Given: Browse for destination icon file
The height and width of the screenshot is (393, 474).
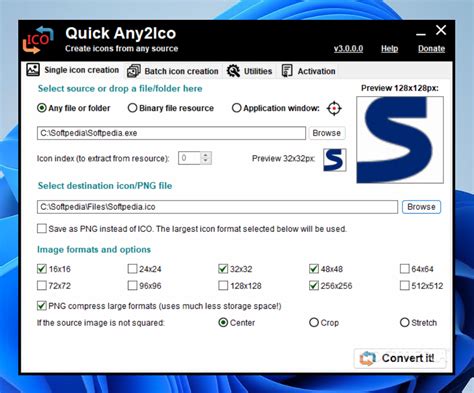Looking at the screenshot, I should 421,207.
